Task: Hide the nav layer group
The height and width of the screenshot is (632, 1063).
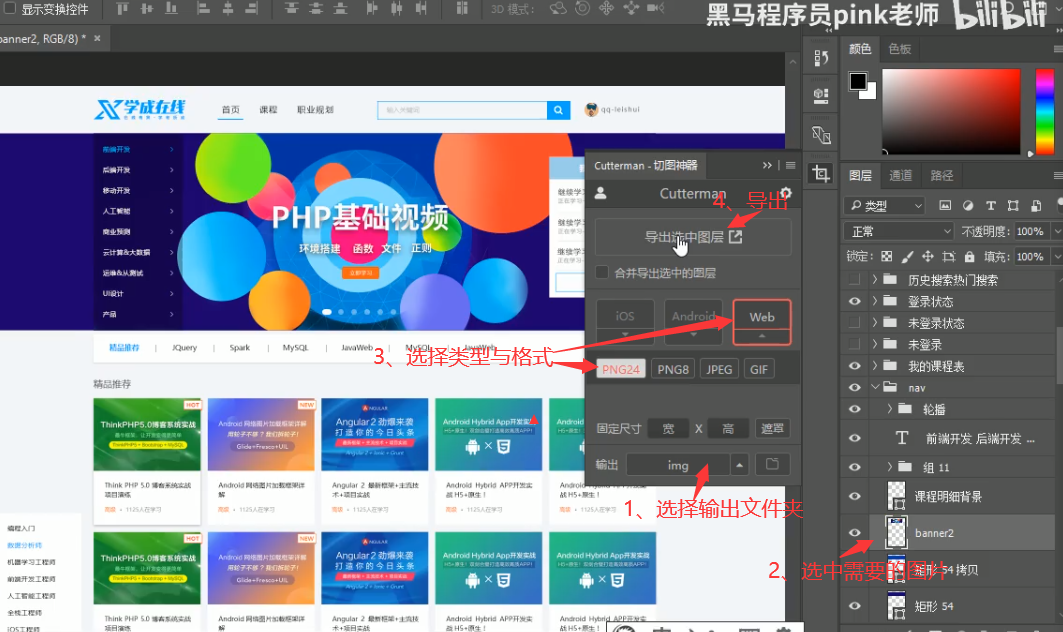Action: point(854,387)
